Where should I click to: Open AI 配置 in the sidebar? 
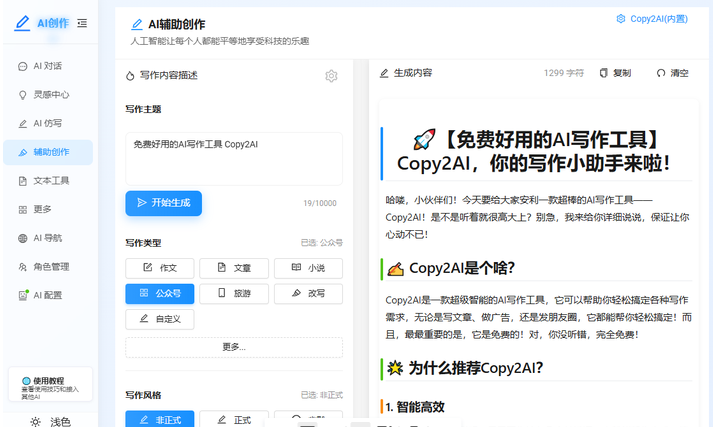(48, 295)
